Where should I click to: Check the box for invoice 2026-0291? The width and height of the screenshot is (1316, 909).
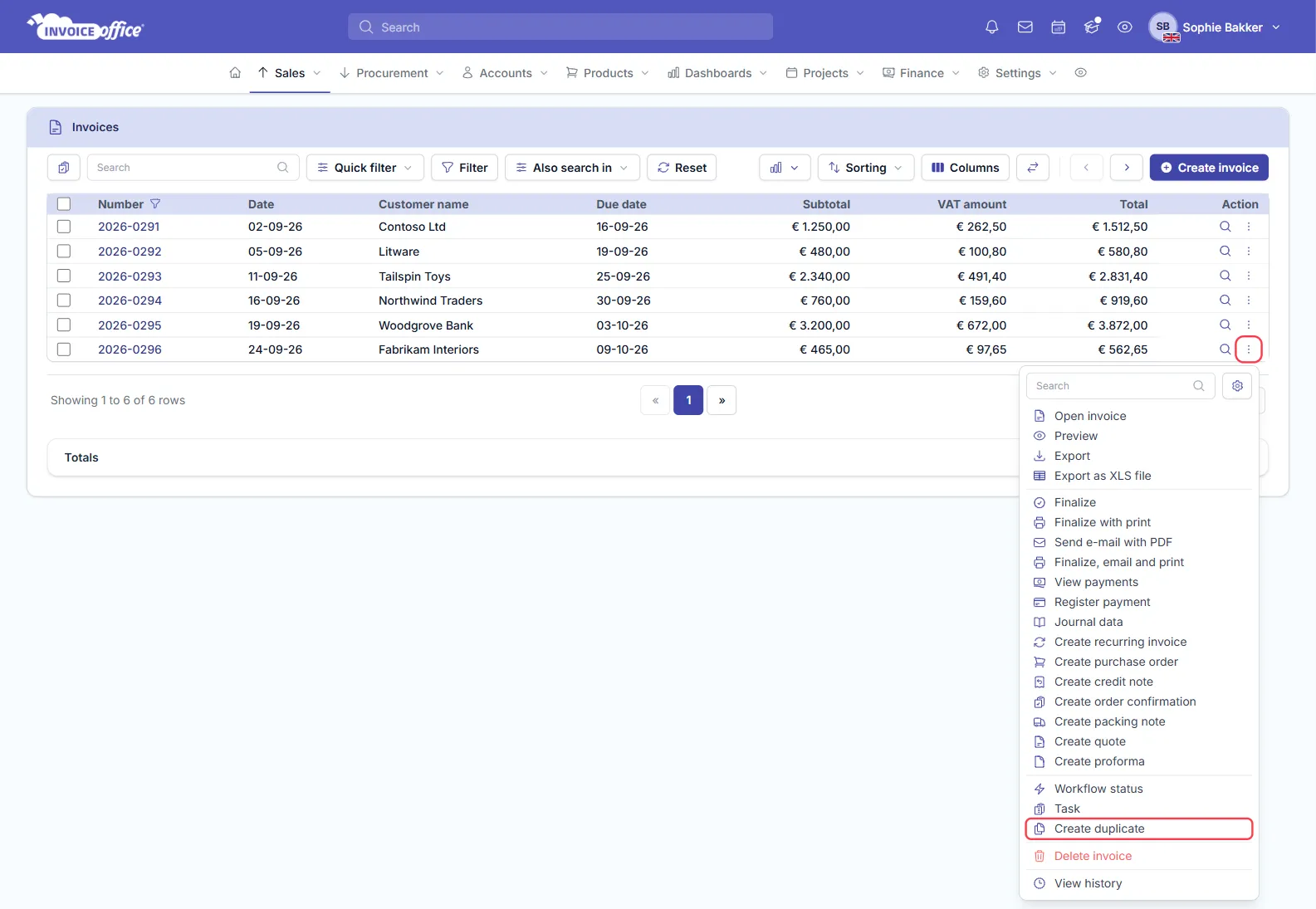64,227
